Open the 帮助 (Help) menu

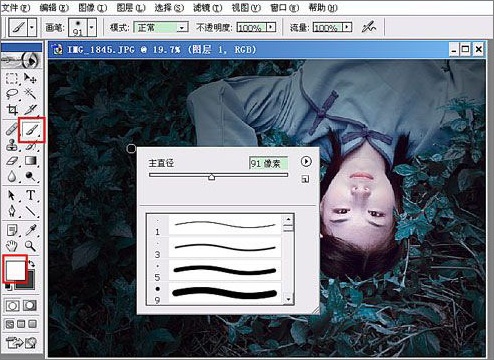point(323,8)
